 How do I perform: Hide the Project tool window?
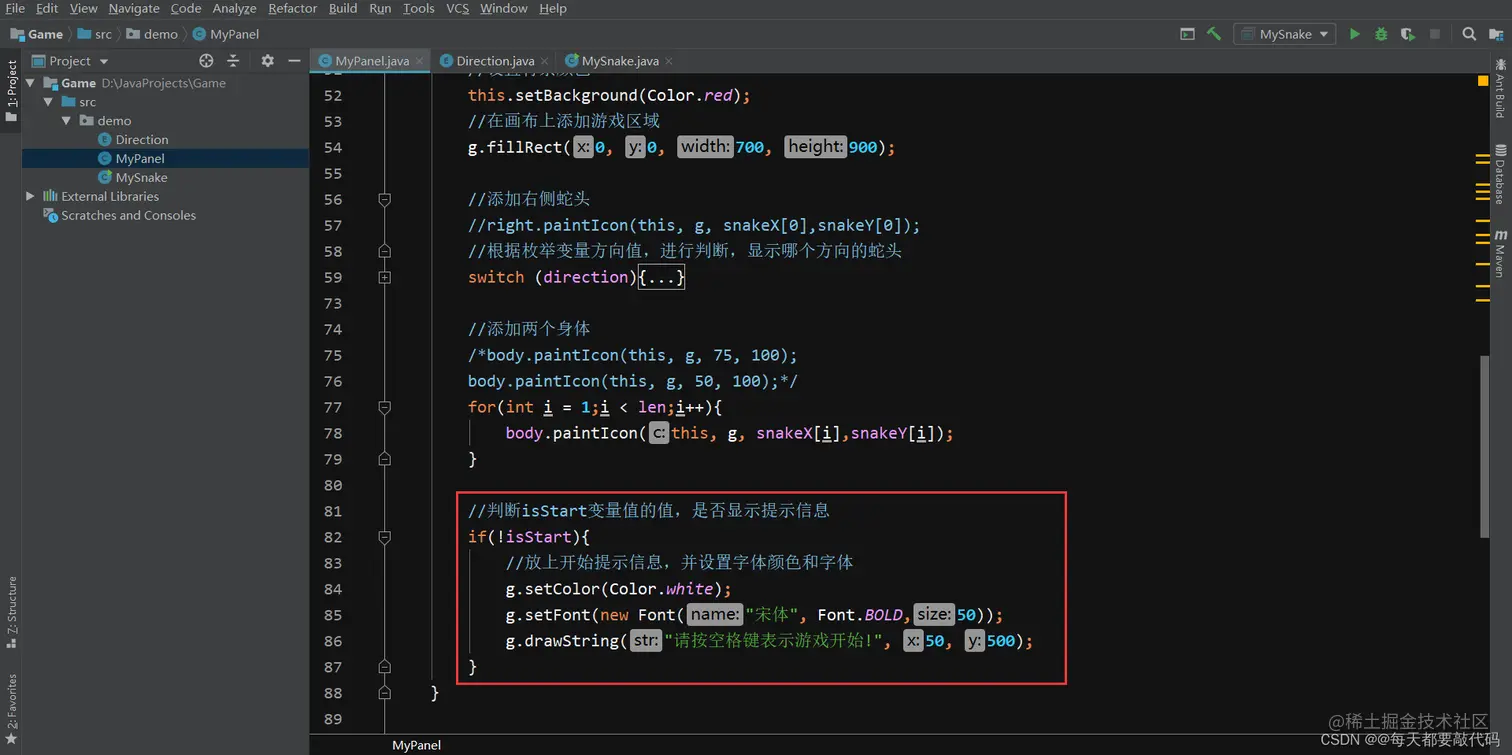(294, 61)
